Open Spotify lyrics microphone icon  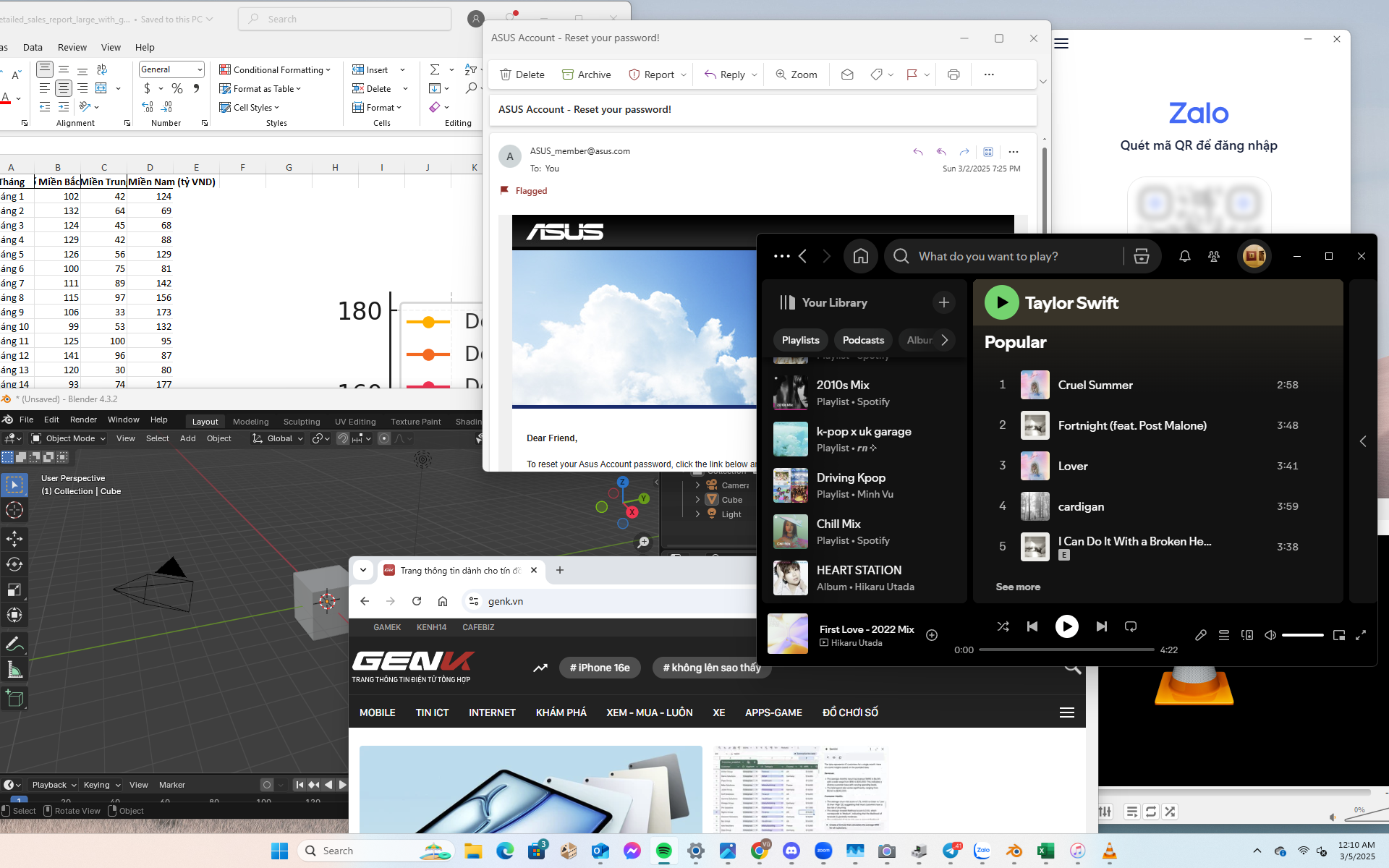click(1201, 635)
